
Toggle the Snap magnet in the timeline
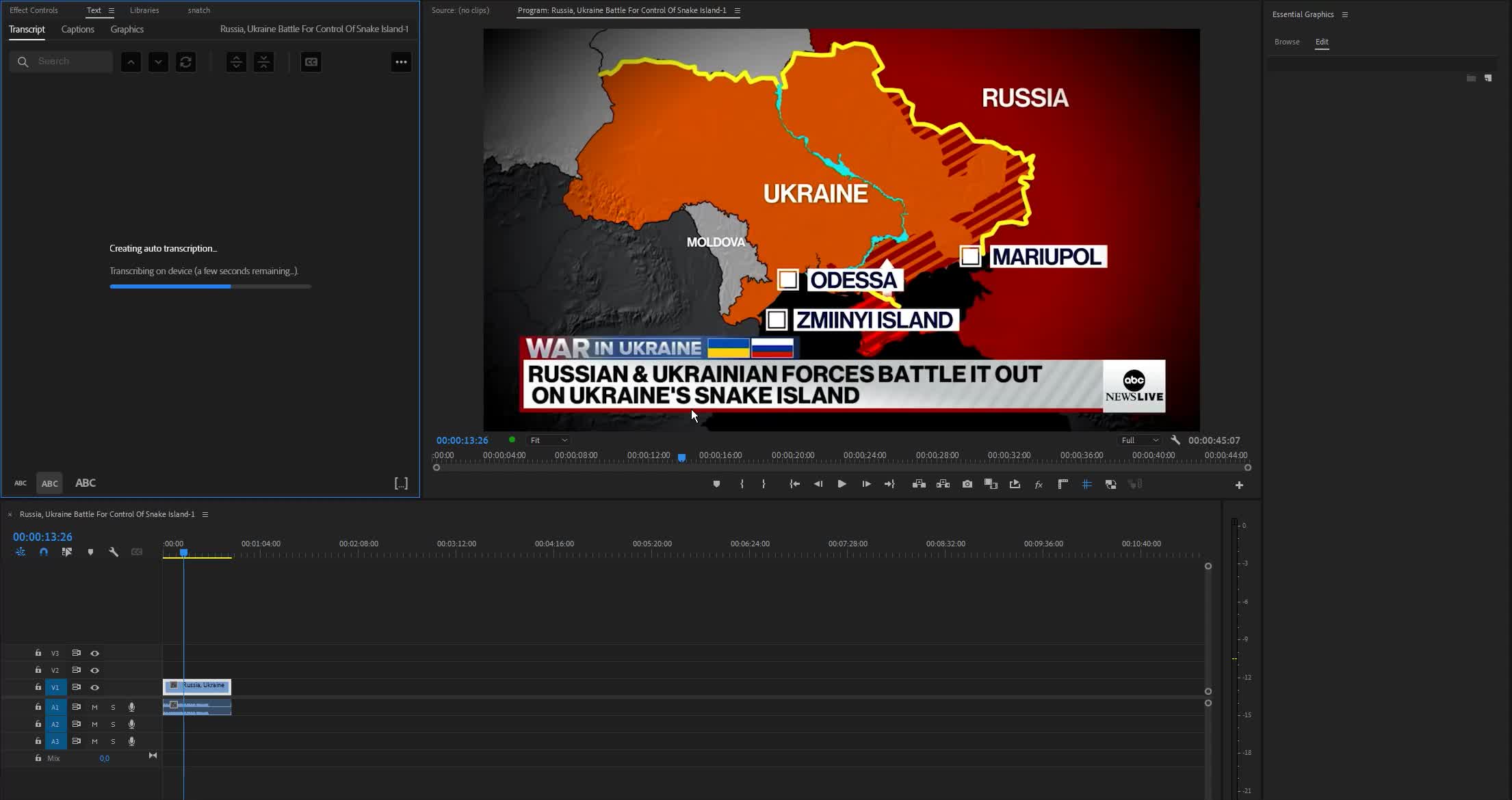pyautogui.click(x=44, y=552)
